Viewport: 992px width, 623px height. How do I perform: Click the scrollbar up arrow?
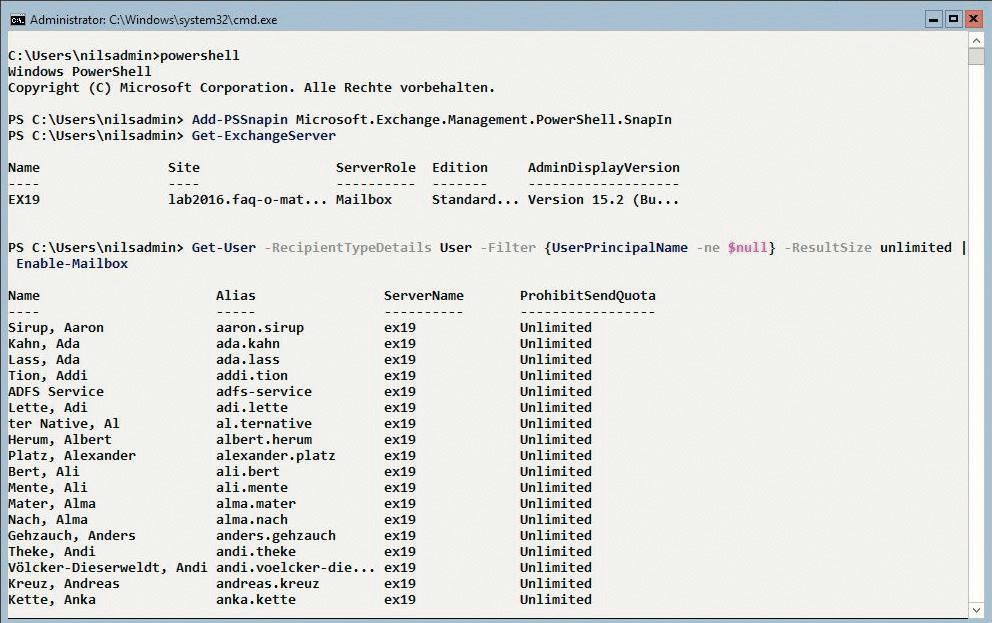[976, 40]
